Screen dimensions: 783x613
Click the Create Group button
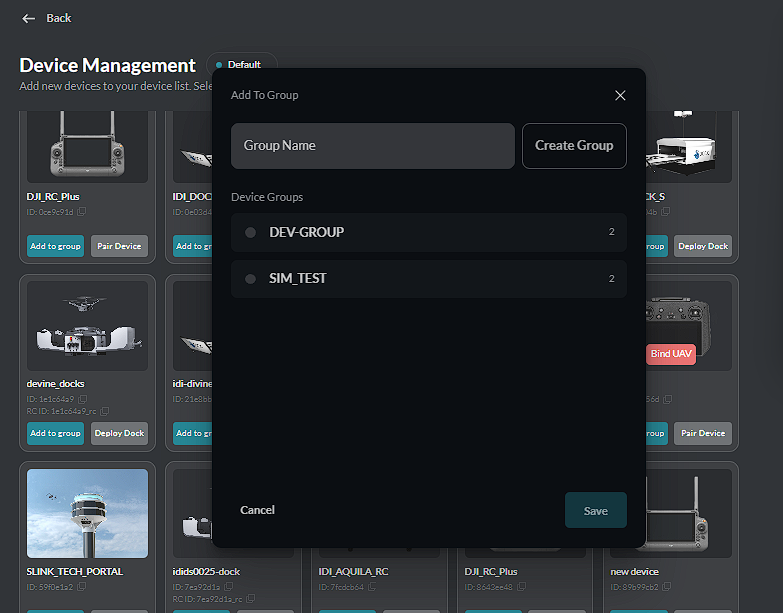point(574,146)
